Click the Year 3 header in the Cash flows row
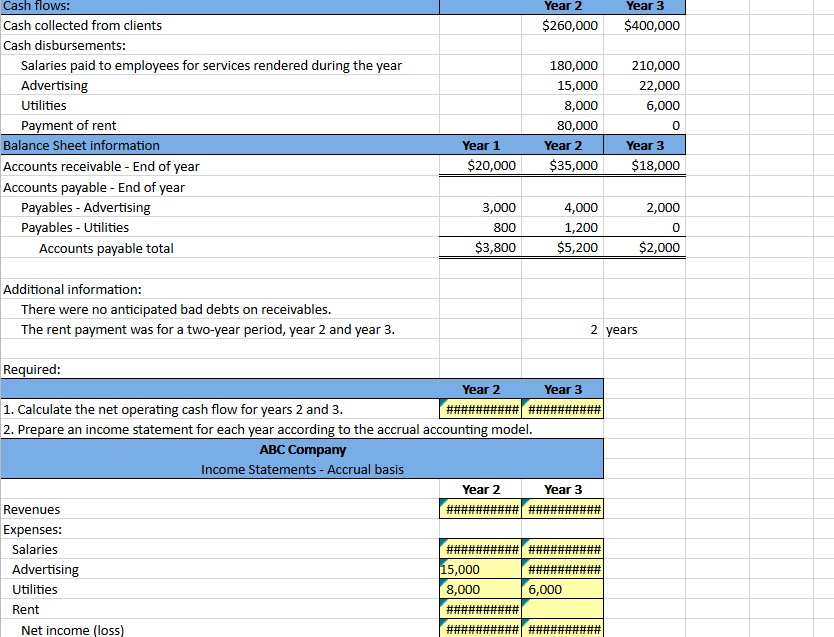The height and width of the screenshot is (637, 834). (644, 5)
